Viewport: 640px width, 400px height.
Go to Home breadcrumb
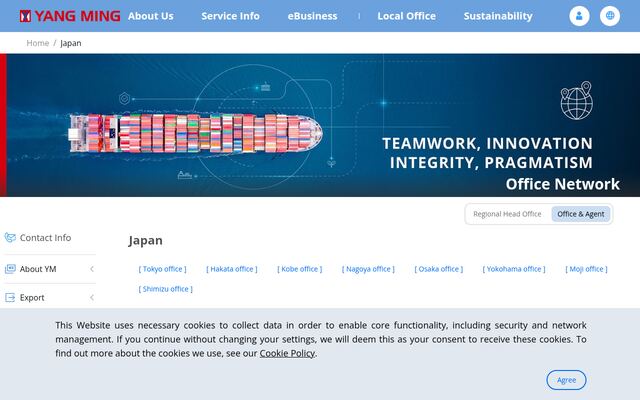pyautogui.click(x=38, y=43)
